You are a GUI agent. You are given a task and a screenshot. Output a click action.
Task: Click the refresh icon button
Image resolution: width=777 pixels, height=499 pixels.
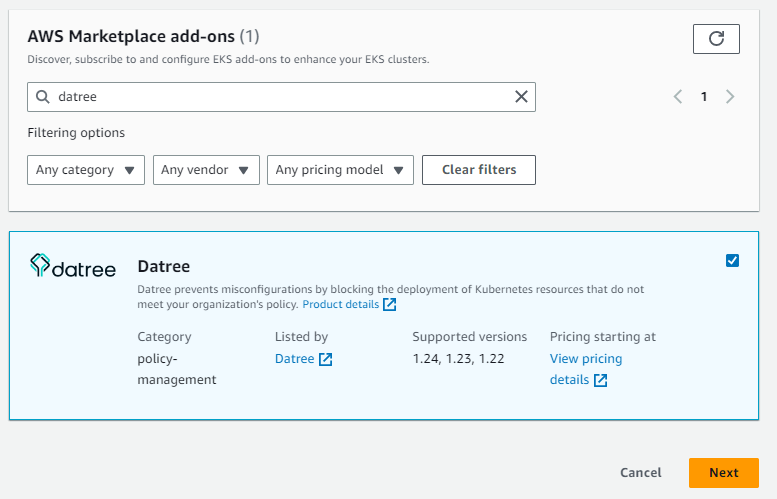click(x=716, y=39)
